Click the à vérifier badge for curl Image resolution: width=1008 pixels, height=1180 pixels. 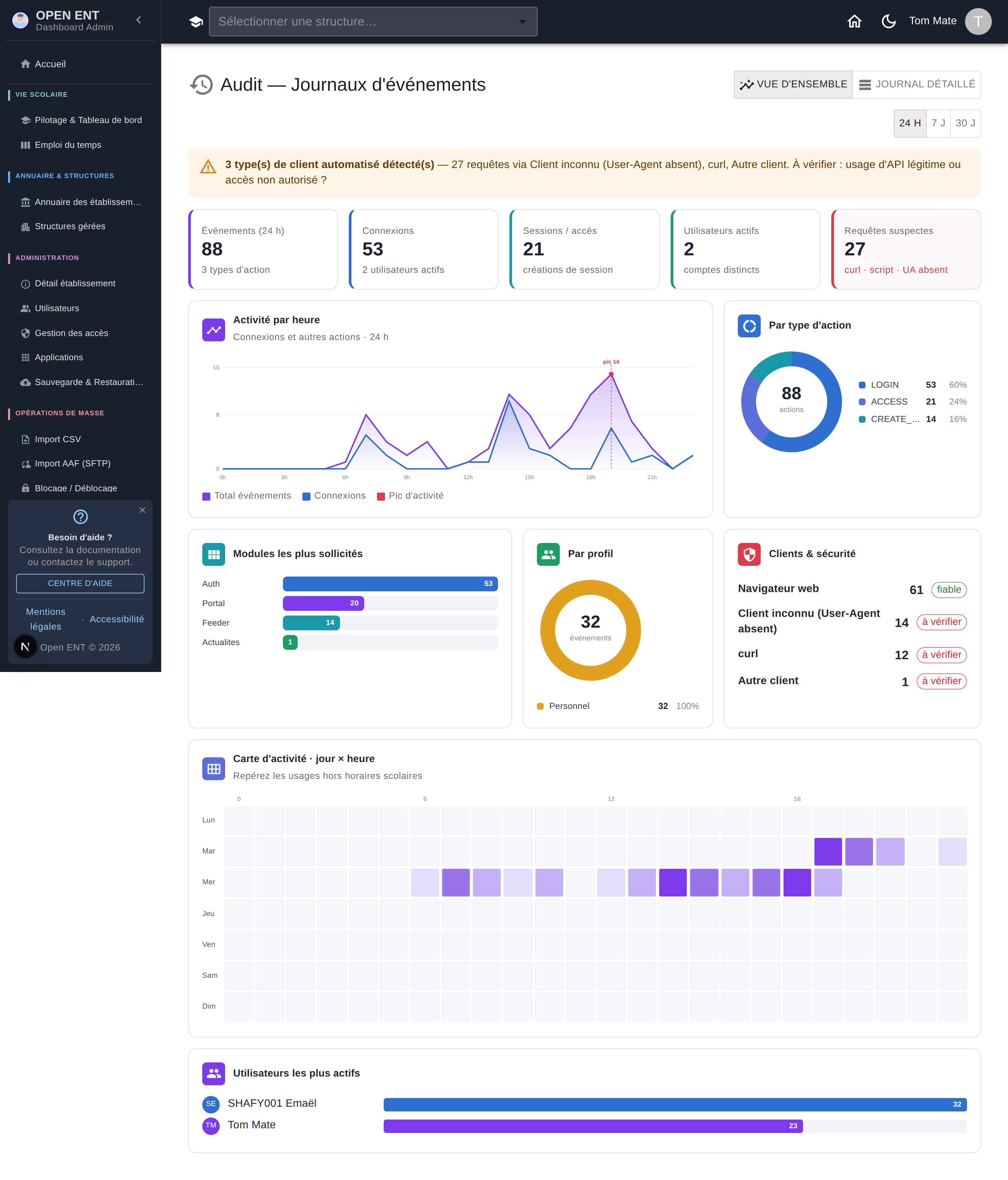coord(941,655)
